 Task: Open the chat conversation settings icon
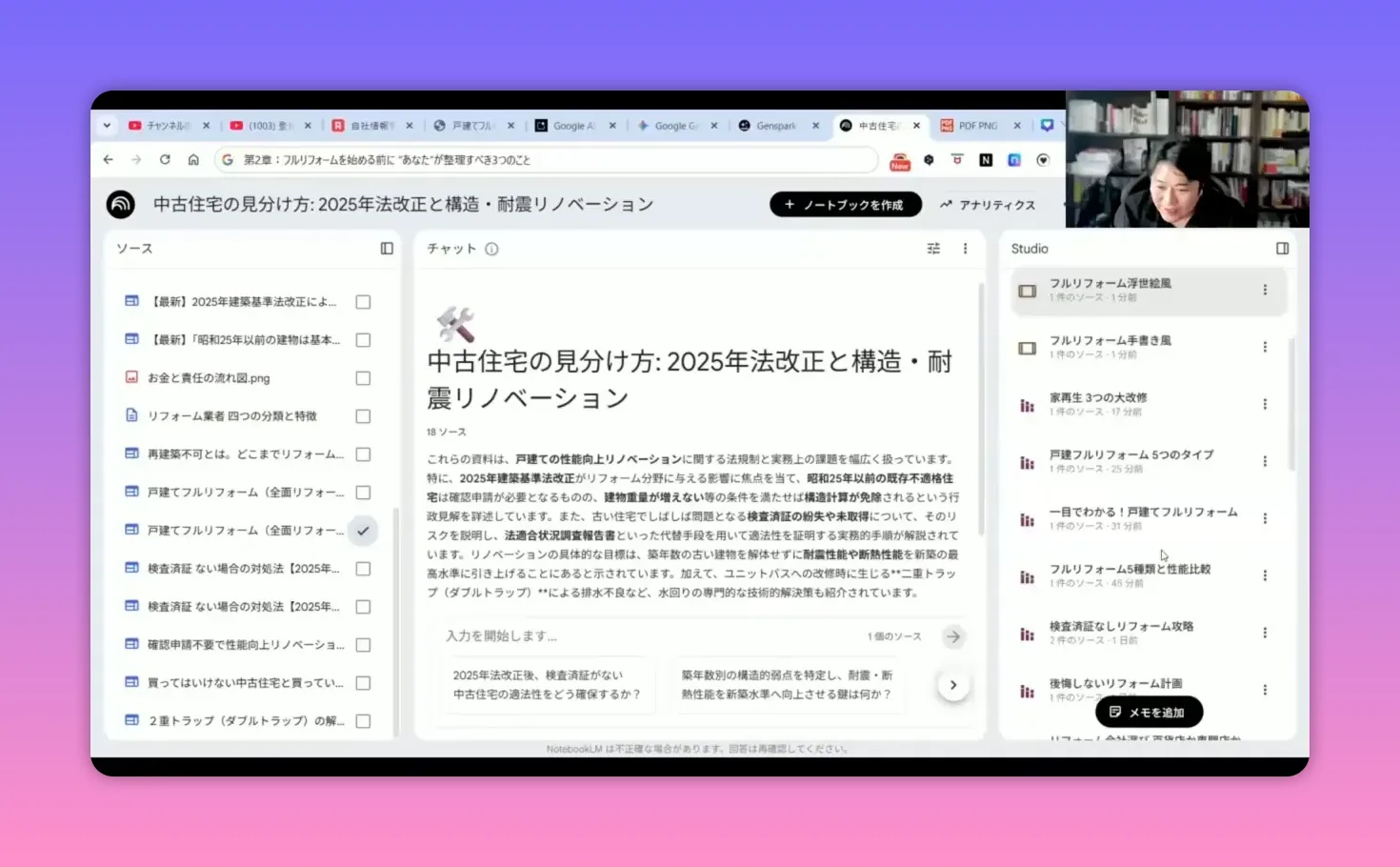coord(933,248)
